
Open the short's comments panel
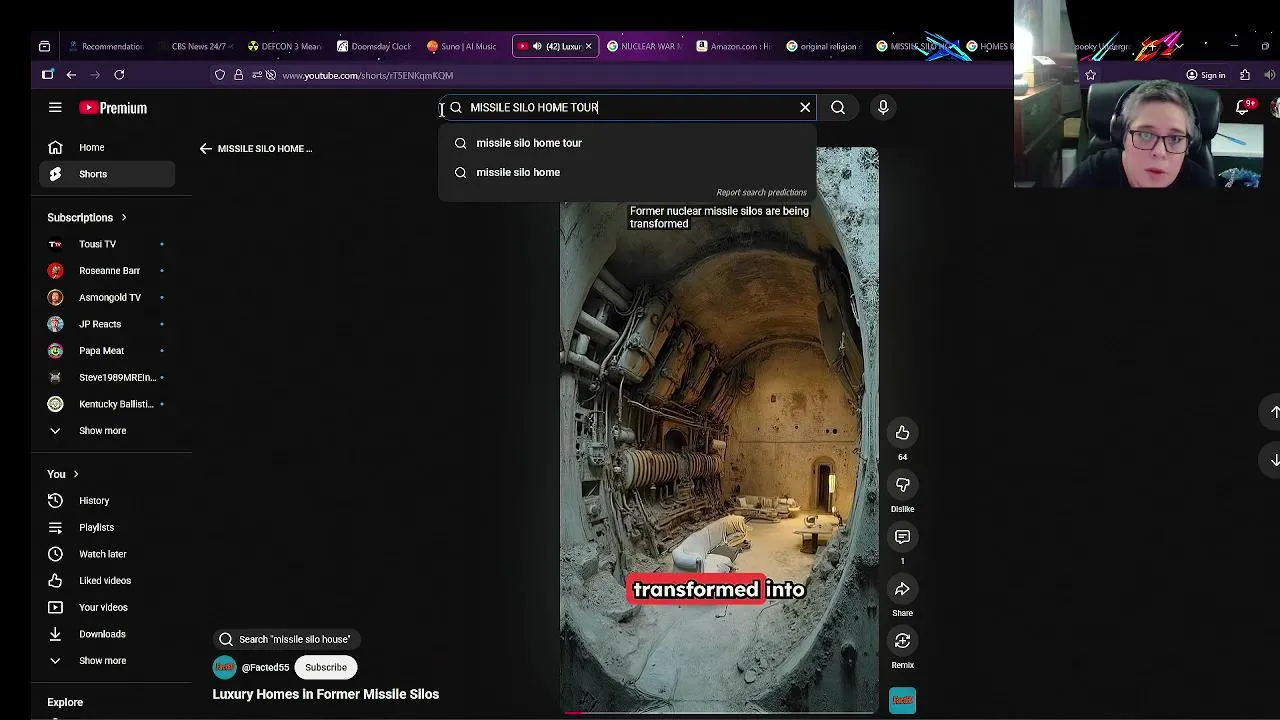[902, 537]
